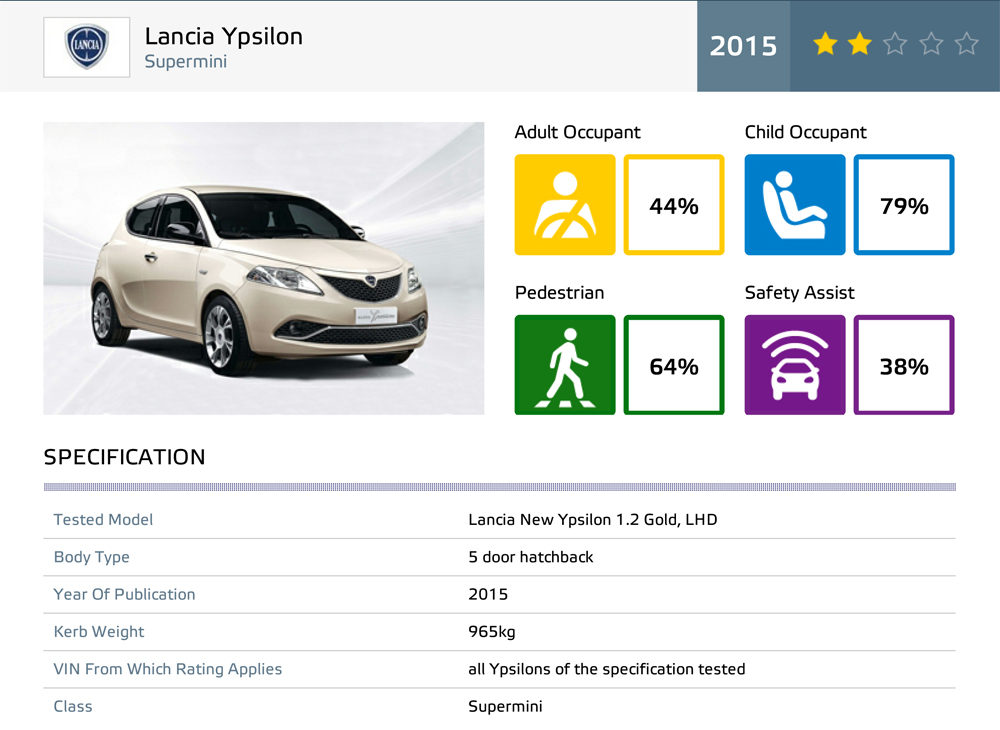Click the Kerb Weight label
1000x730 pixels.
99,632
